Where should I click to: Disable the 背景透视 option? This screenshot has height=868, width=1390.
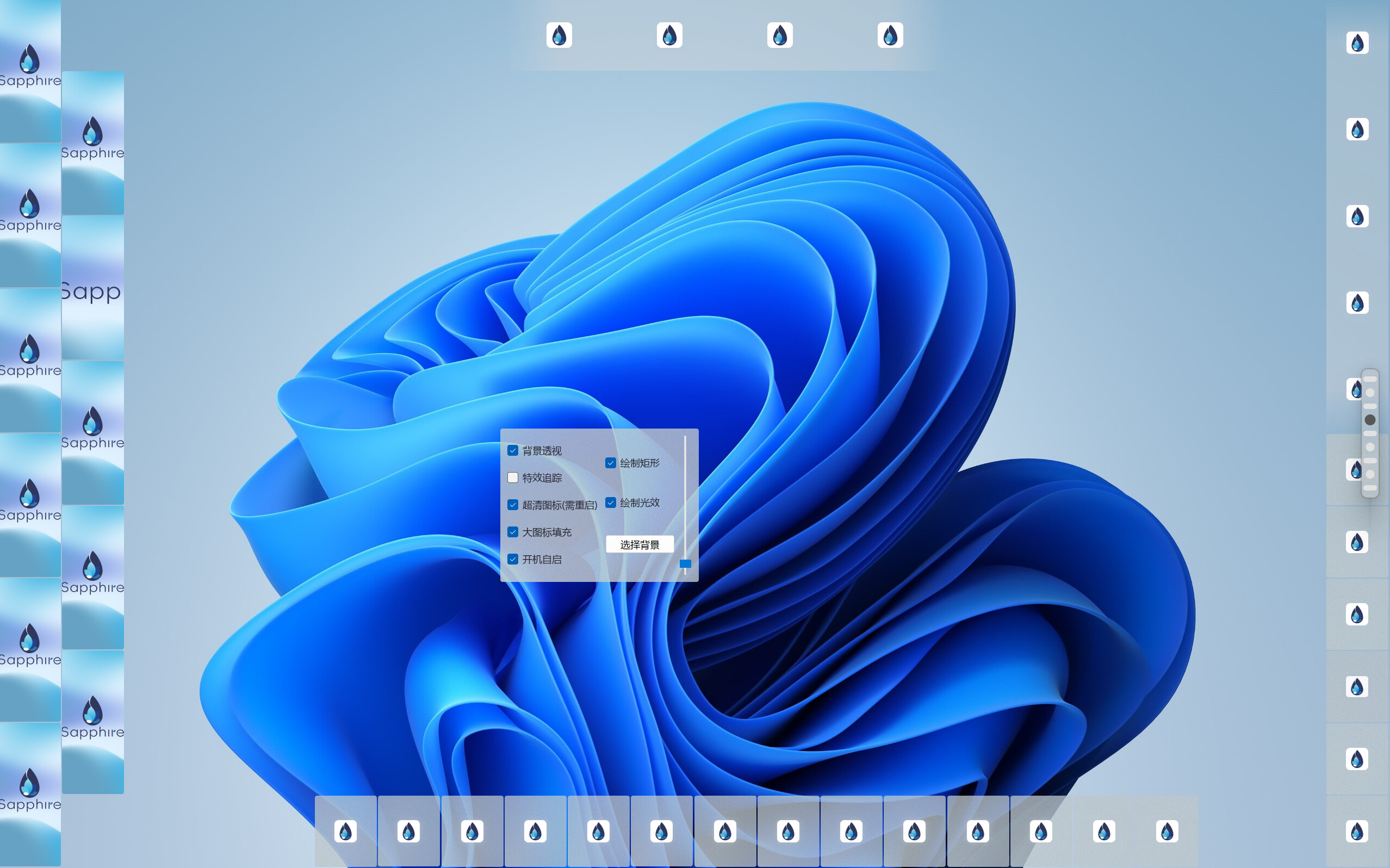point(512,451)
